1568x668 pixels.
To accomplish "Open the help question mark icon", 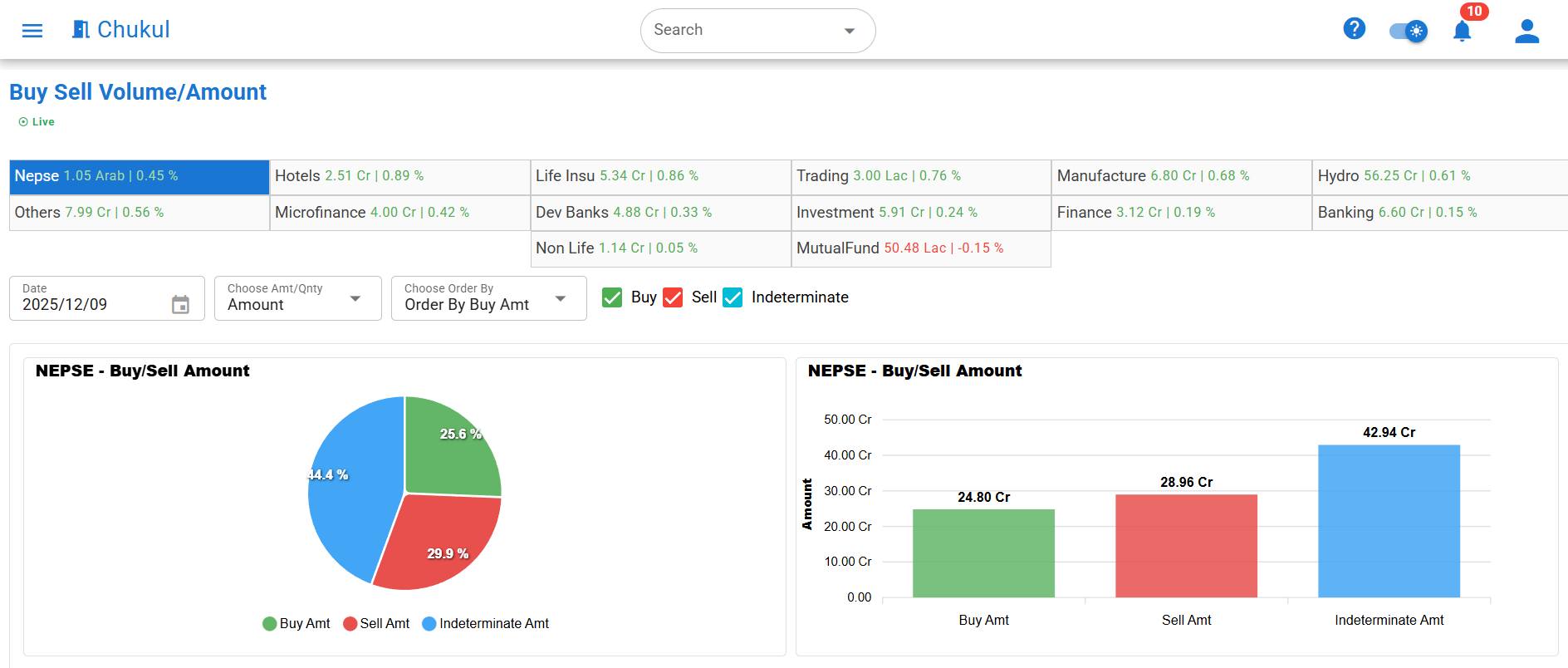I will pos(1355,29).
